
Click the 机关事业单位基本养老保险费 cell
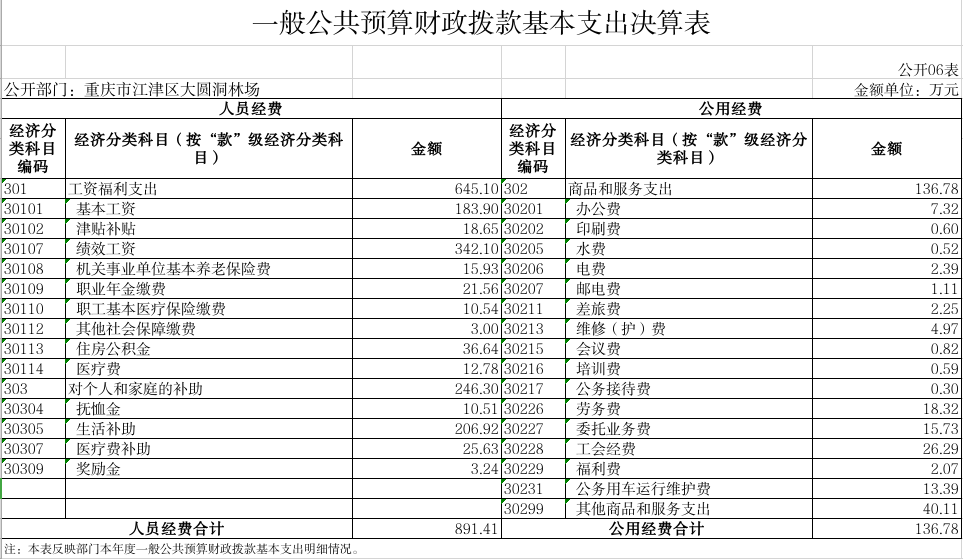[209, 268]
